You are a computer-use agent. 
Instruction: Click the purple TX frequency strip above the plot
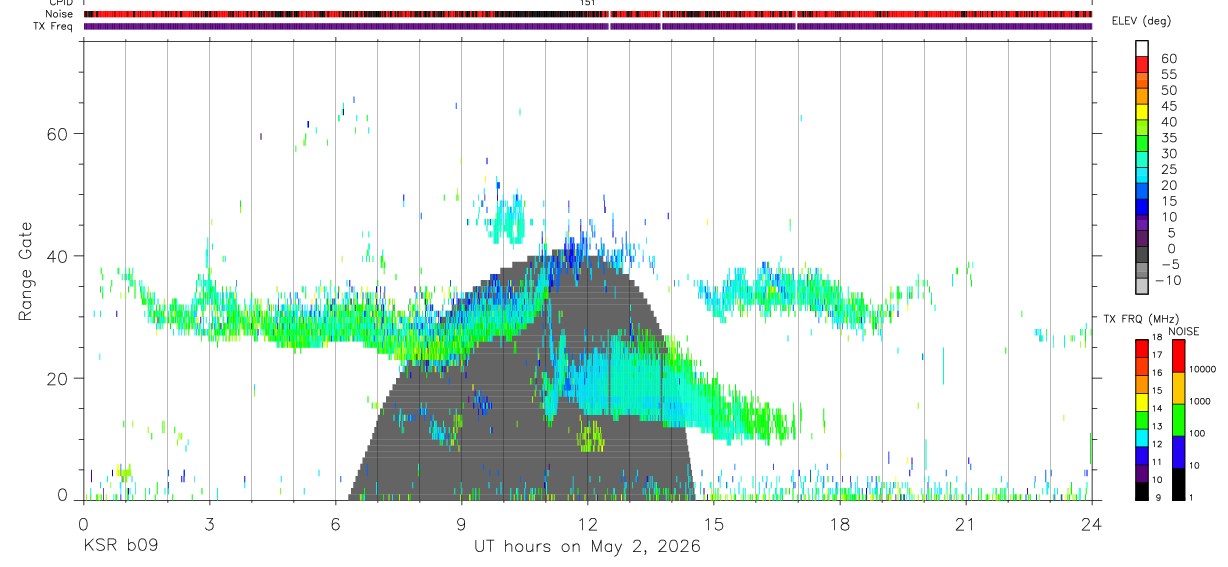tap(588, 26)
